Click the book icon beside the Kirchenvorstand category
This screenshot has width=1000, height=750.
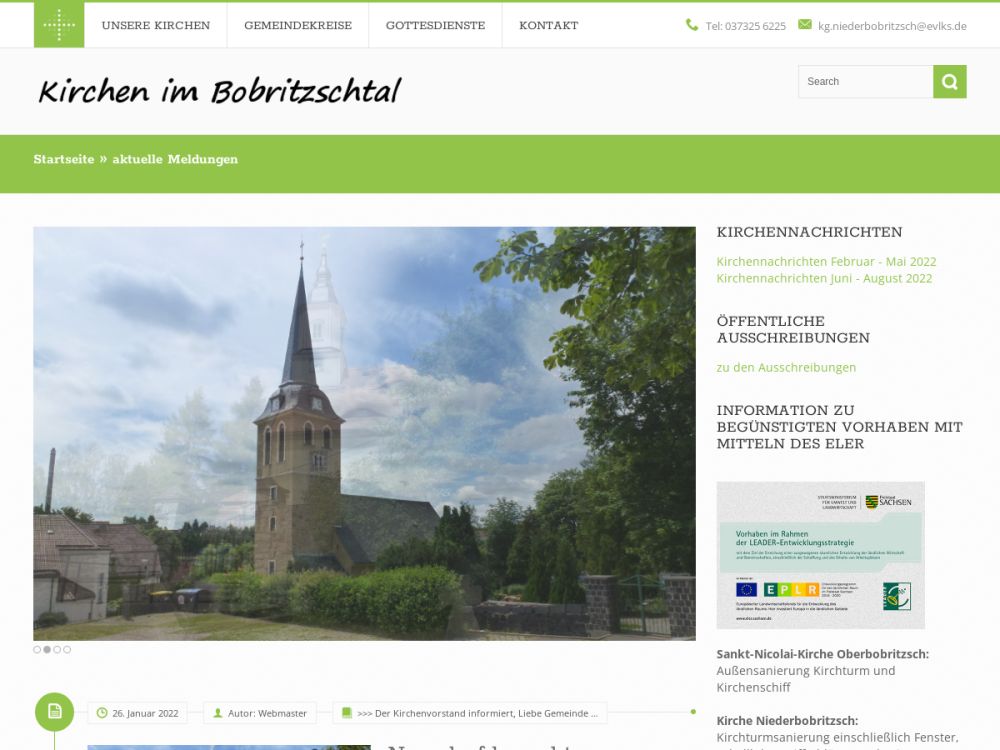347,713
